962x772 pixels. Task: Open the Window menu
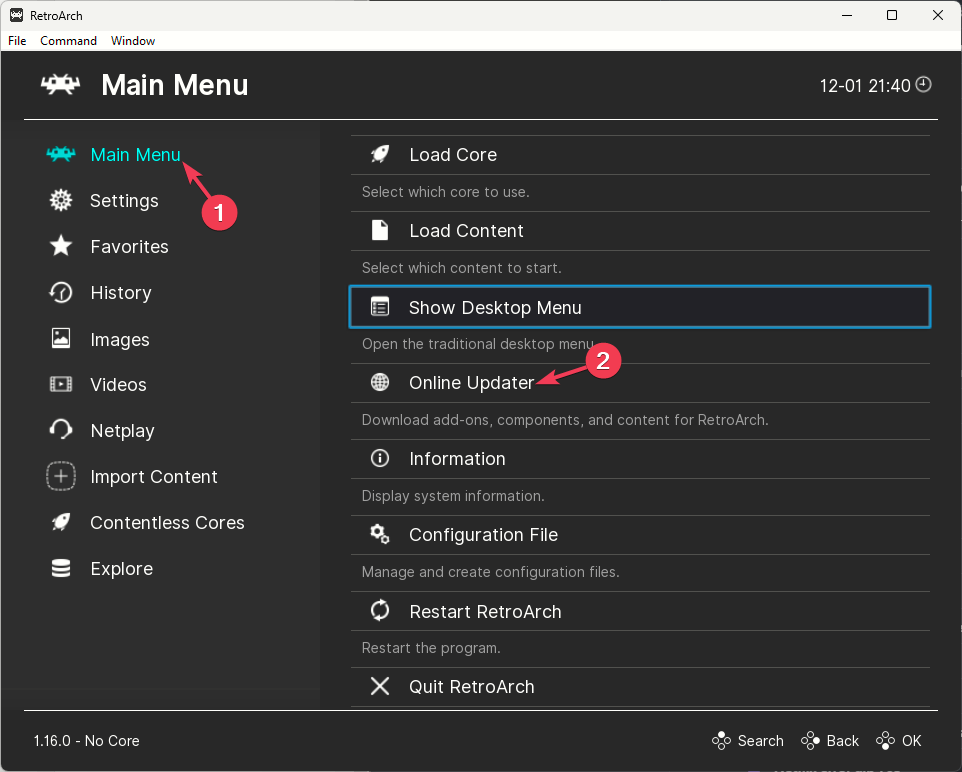point(133,41)
